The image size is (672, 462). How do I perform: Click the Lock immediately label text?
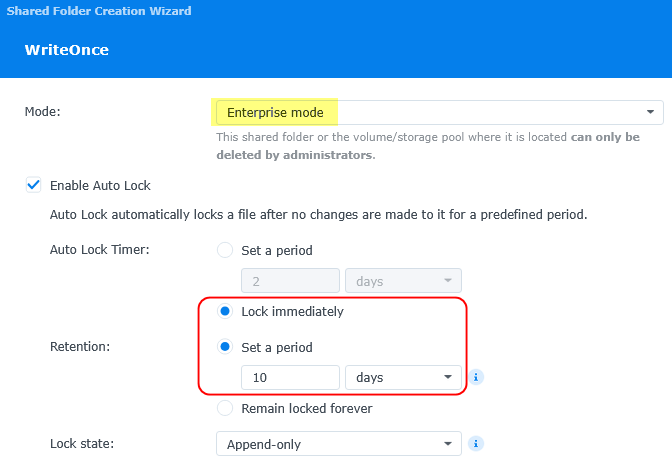tap(292, 311)
